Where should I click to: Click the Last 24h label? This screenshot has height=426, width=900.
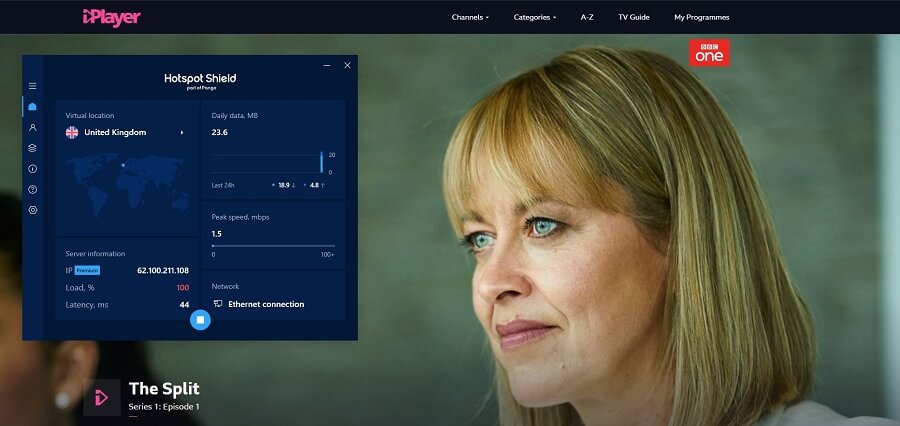pos(223,185)
